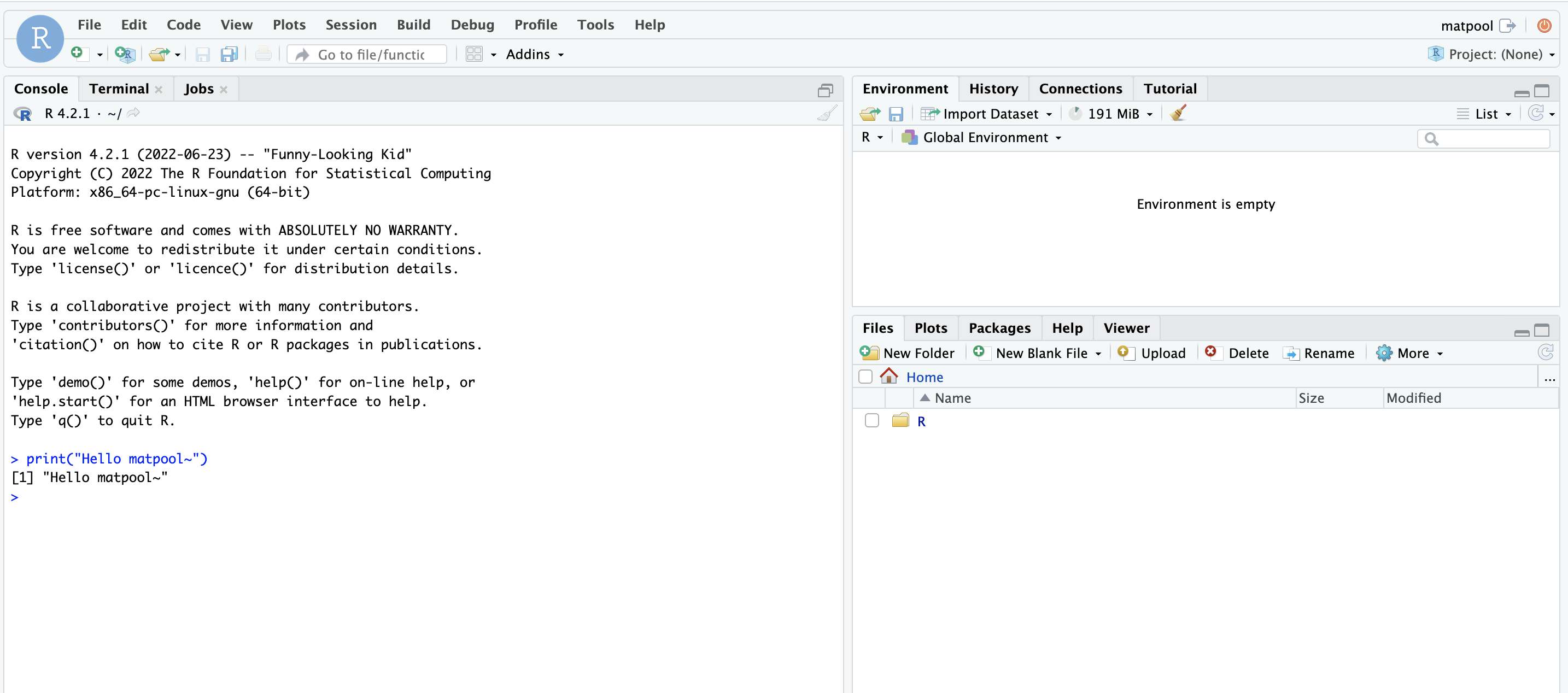Refresh the Files pane listing
The image size is (1568, 693).
[x=1546, y=353]
